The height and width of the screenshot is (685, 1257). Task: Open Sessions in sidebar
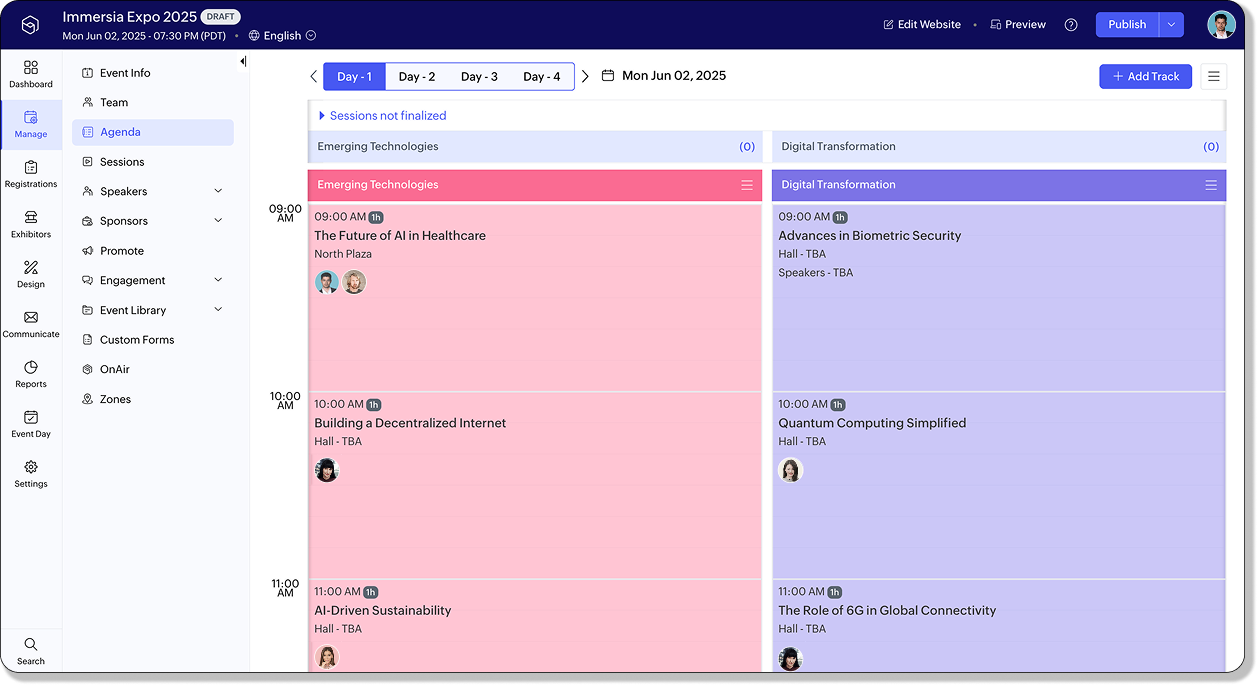click(x=153, y=162)
